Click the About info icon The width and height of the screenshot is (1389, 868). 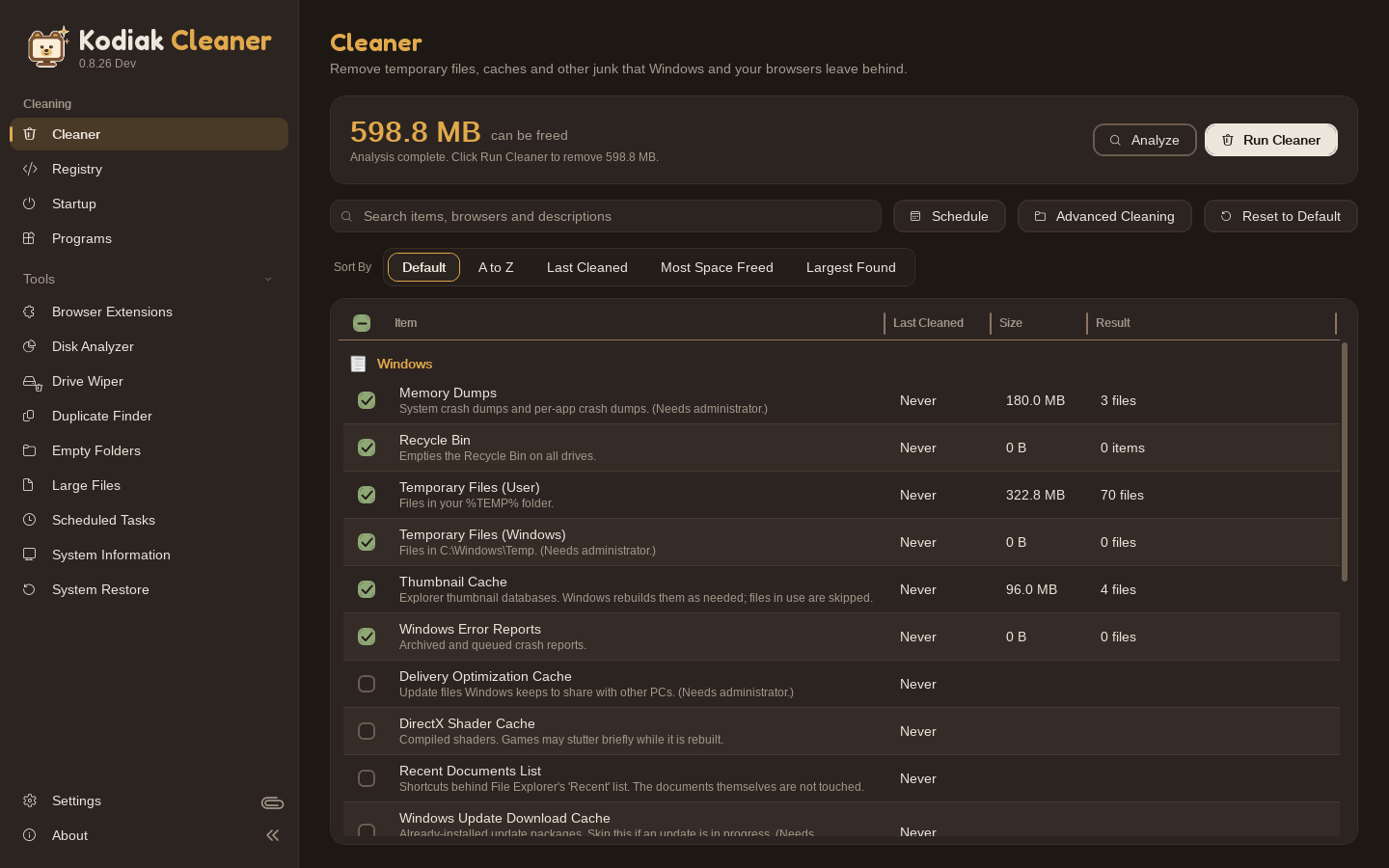click(30, 835)
